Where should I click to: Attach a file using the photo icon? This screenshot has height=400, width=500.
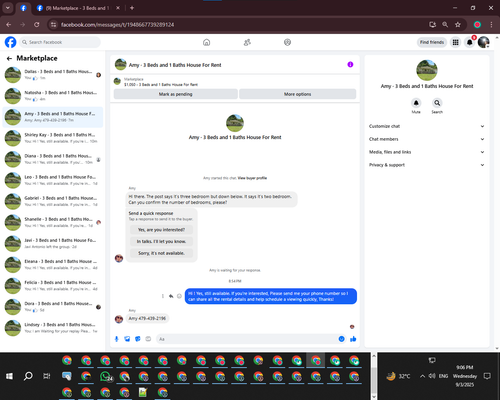tap(127, 339)
